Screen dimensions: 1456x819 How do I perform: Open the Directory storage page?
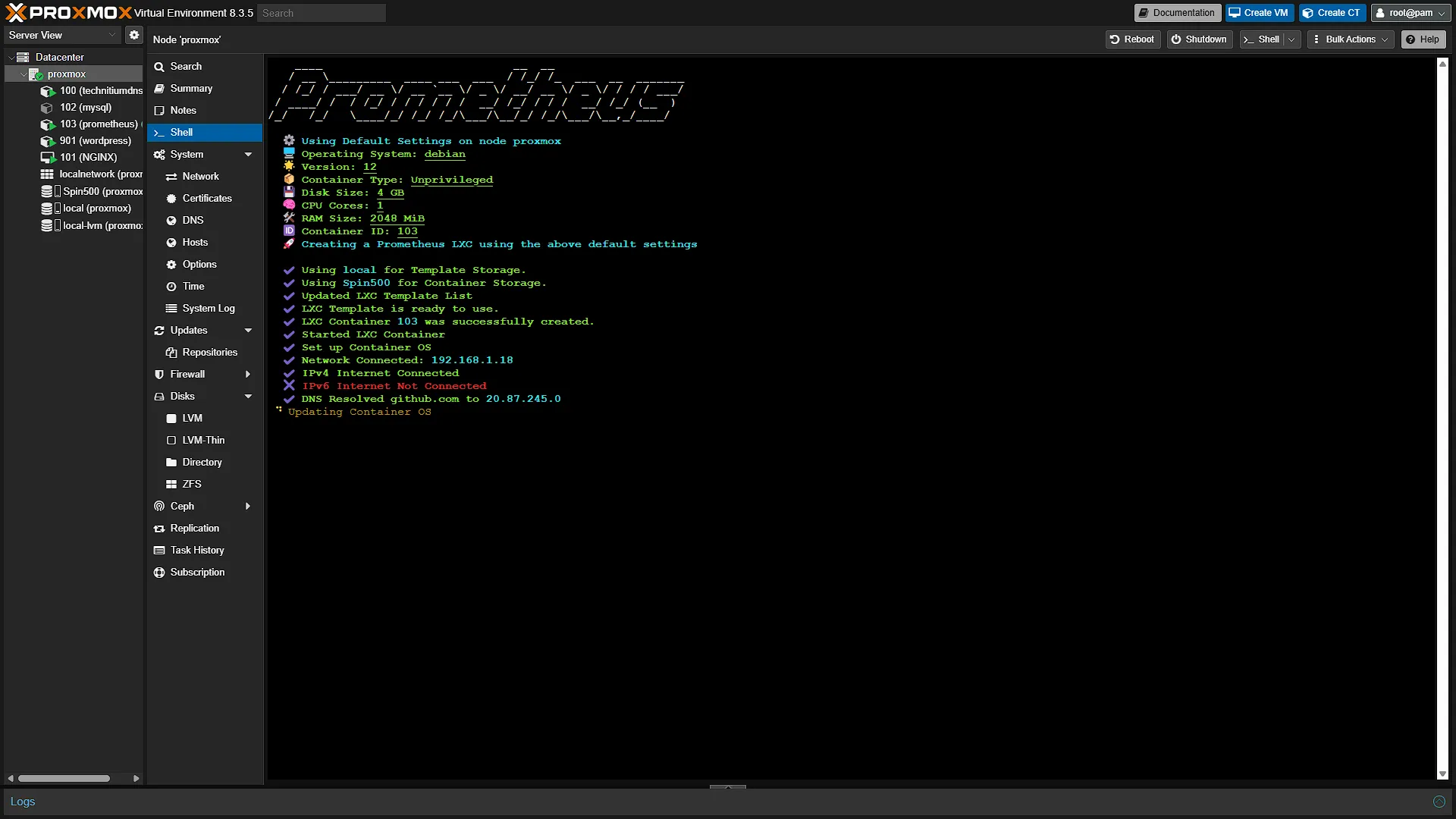205,463
